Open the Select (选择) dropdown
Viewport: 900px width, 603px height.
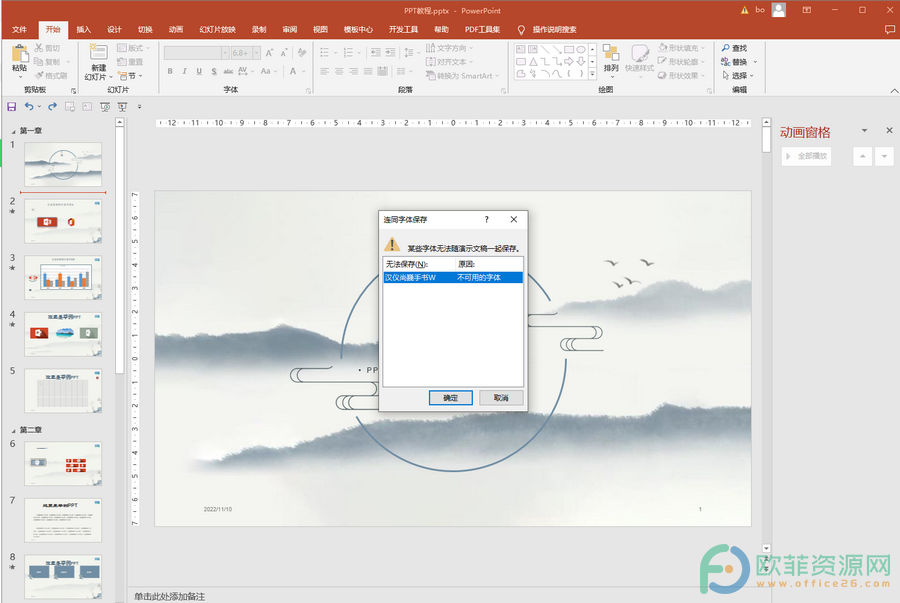pyautogui.click(x=738, y=76)
